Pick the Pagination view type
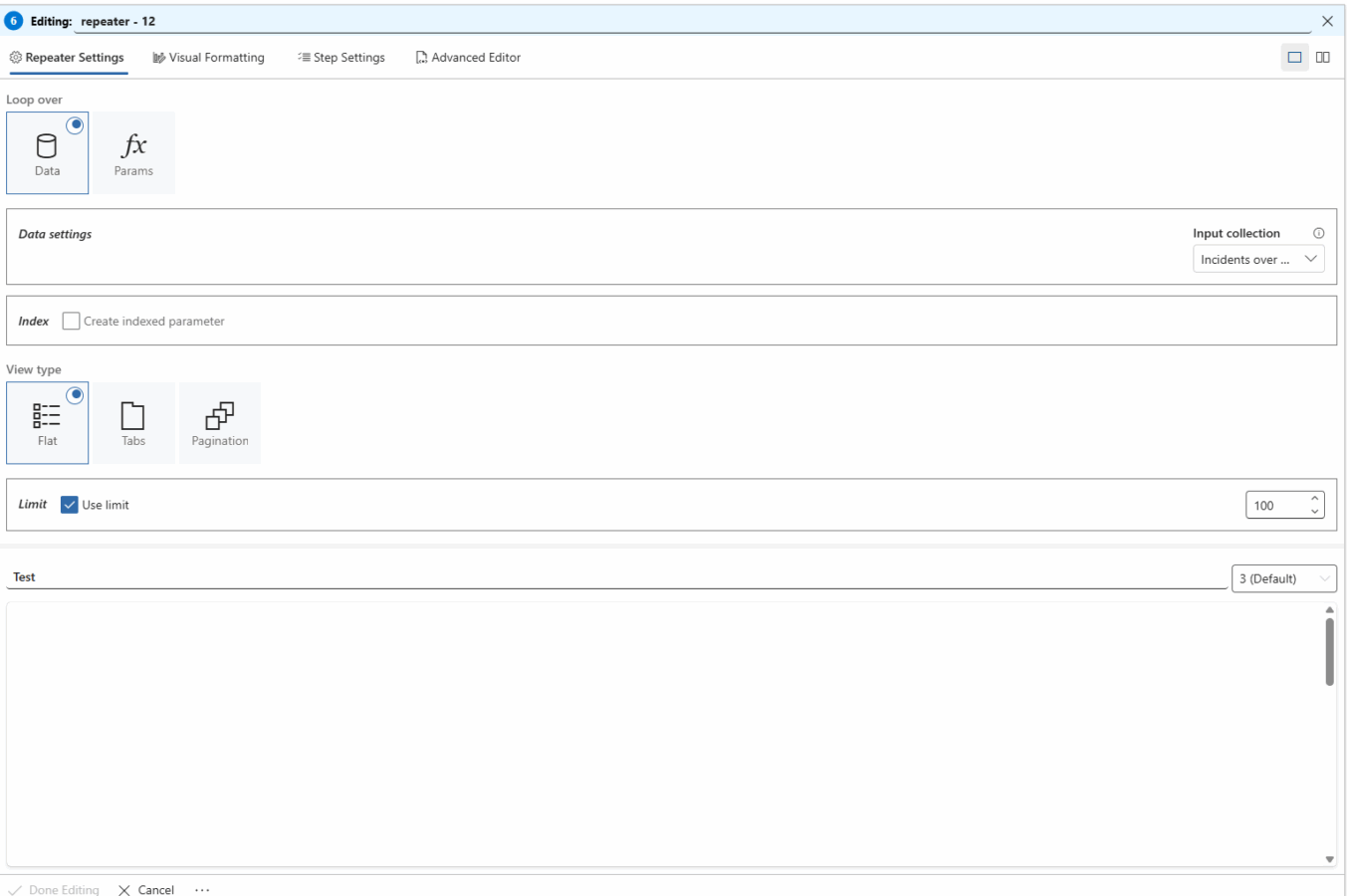The height and width of the screenshot is (896, 1347). 219,422
